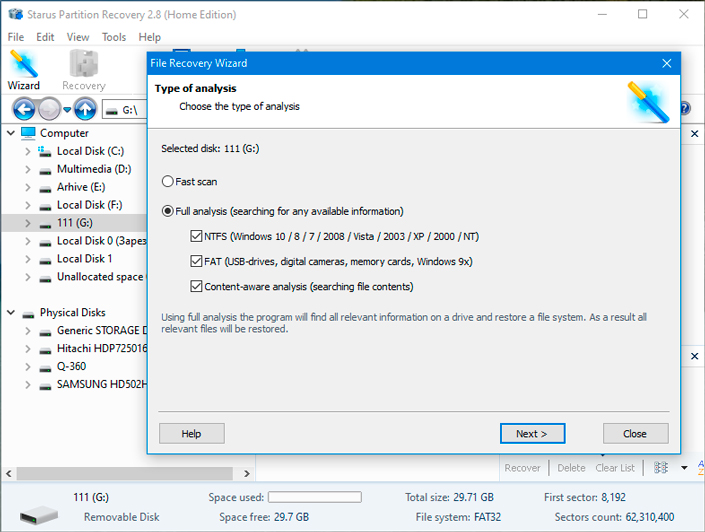The image size is (705, 532).
Task: Click the 'File system: FAT32' status text
Action: (x=458, y=517)
